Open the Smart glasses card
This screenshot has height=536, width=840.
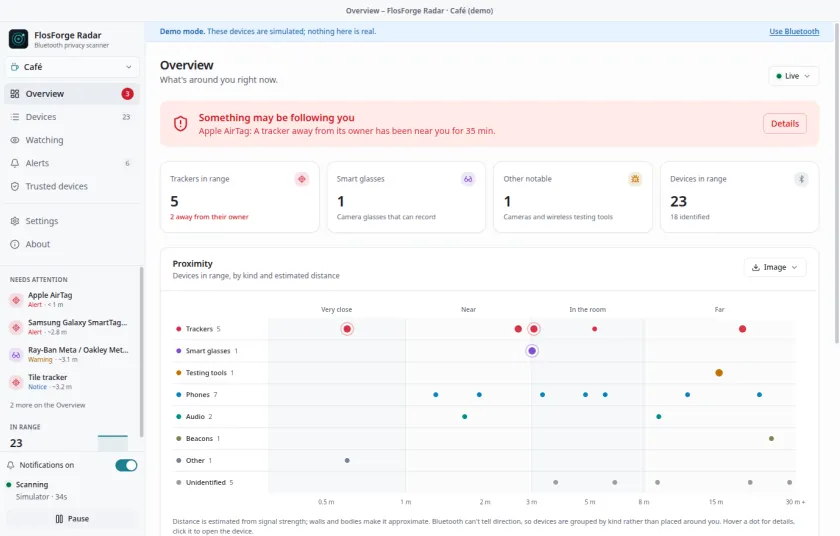pos(407,197)
